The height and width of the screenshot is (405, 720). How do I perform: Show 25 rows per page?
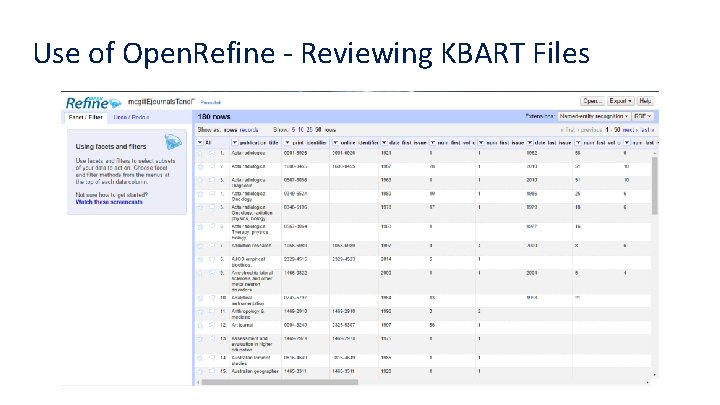(x=309, y=130)
